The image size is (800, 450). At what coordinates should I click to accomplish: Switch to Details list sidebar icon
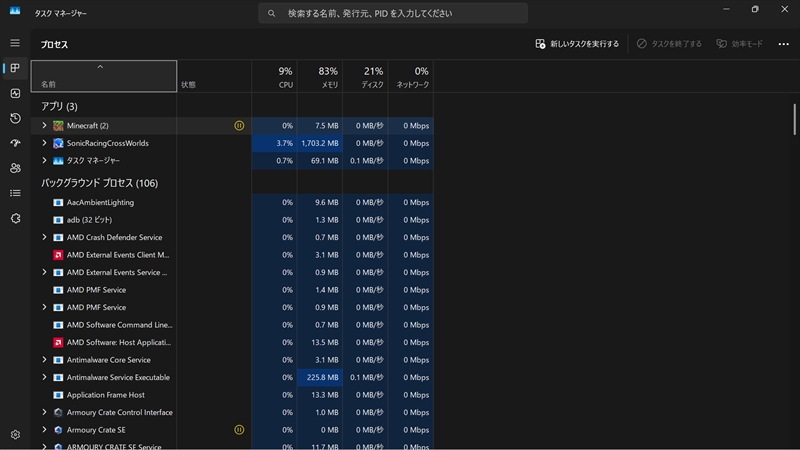(x=15, y=193)
